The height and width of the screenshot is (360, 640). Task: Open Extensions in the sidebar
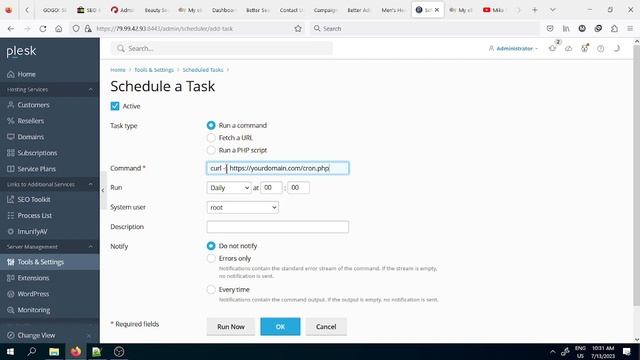tap(33, 278)
